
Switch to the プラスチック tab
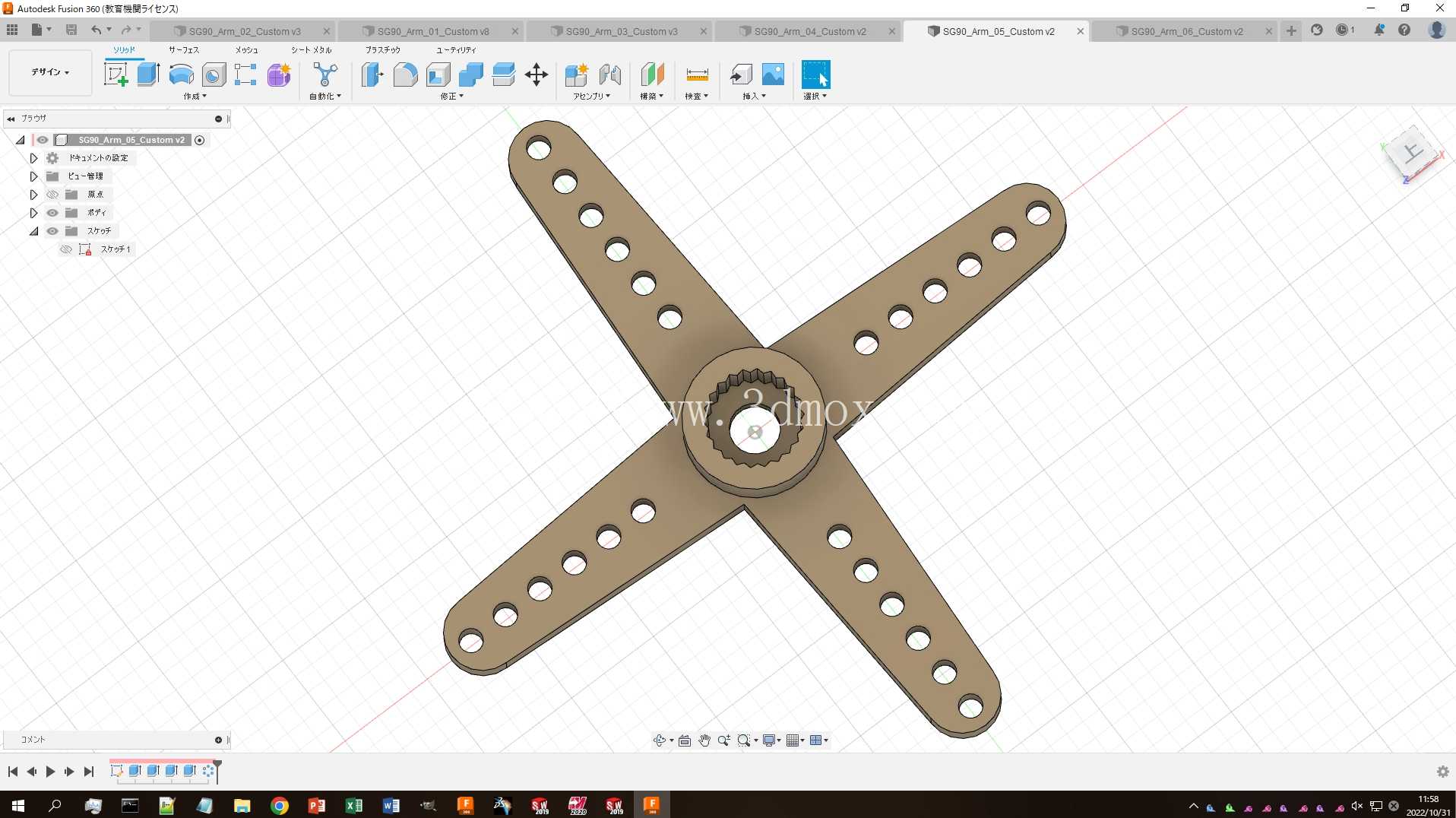tap(383, 50)
